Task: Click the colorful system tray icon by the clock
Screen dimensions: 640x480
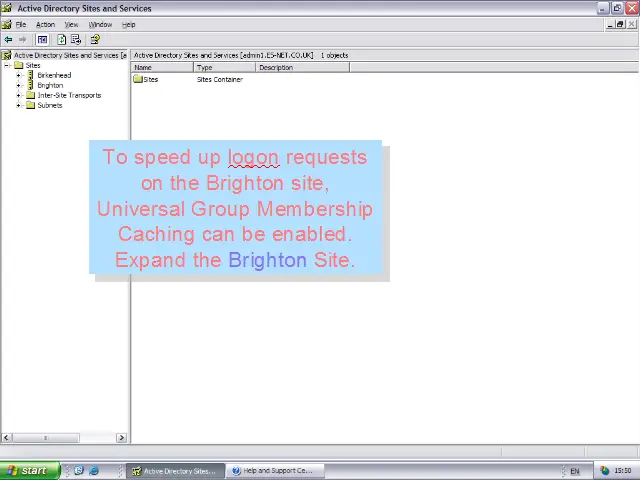Action: tap(604, 471)
